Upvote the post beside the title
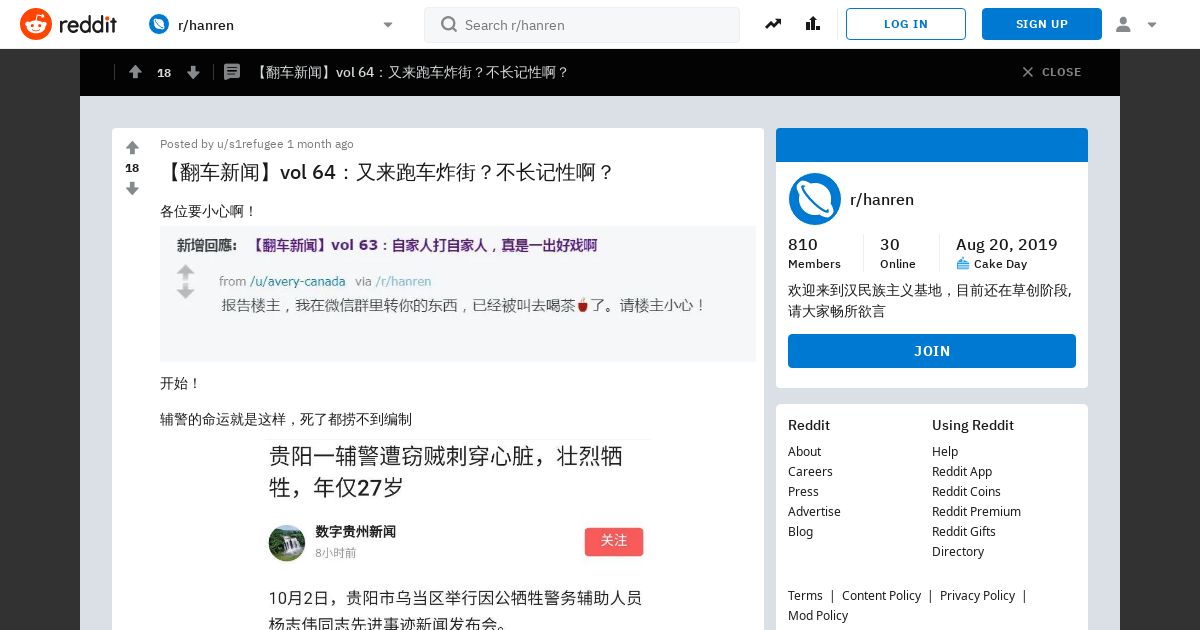The width and height of the screenshot is (1200, 630). pyautogui.click(x=132, y=148)
